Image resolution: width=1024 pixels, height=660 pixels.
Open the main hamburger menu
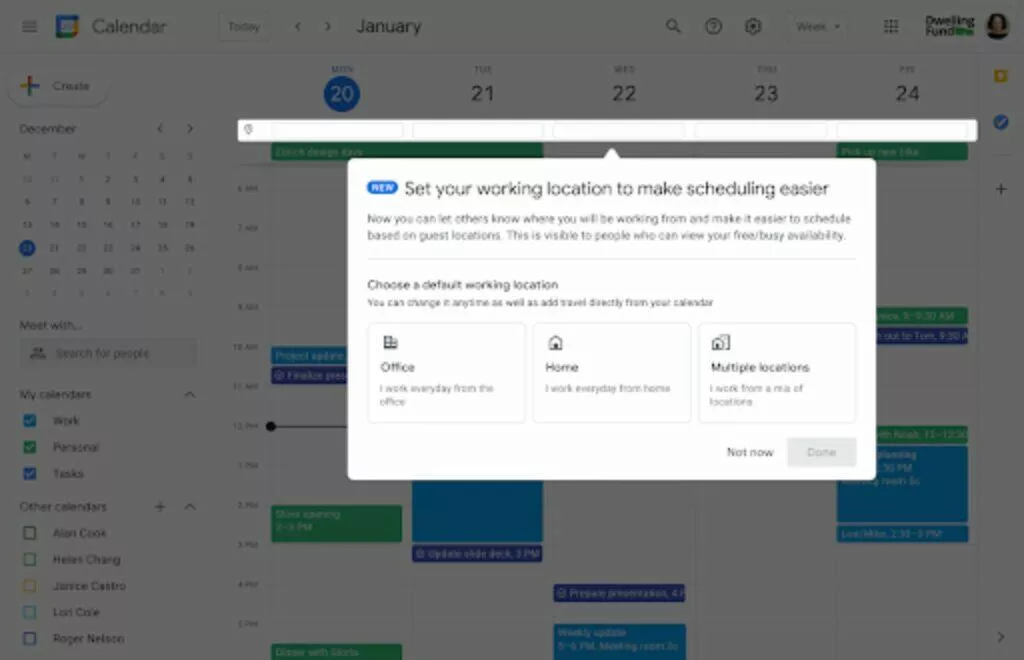pyautogui.click(x=29, y=27)
